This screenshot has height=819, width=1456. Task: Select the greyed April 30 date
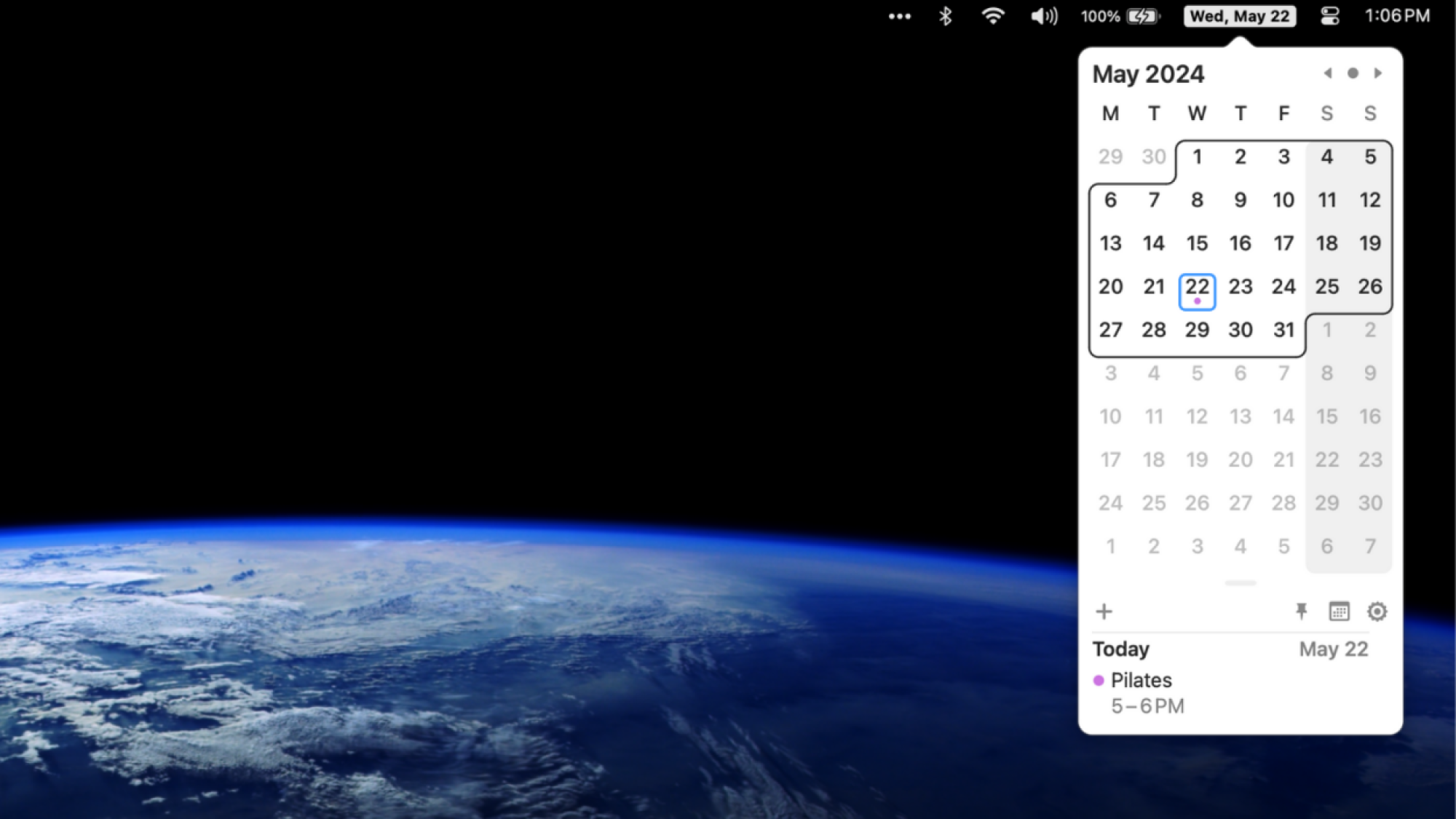coord(1154,157)
